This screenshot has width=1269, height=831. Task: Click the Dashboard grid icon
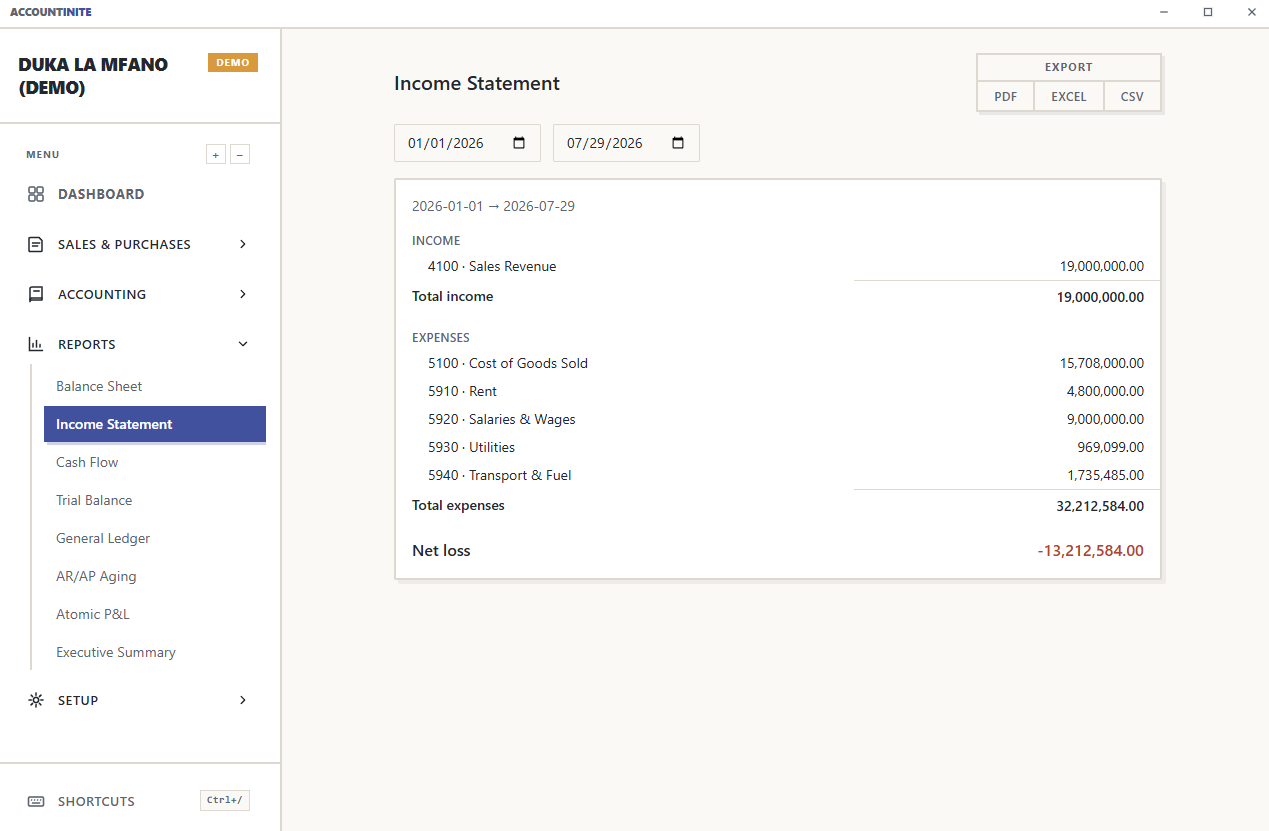[x=36, y=194]
